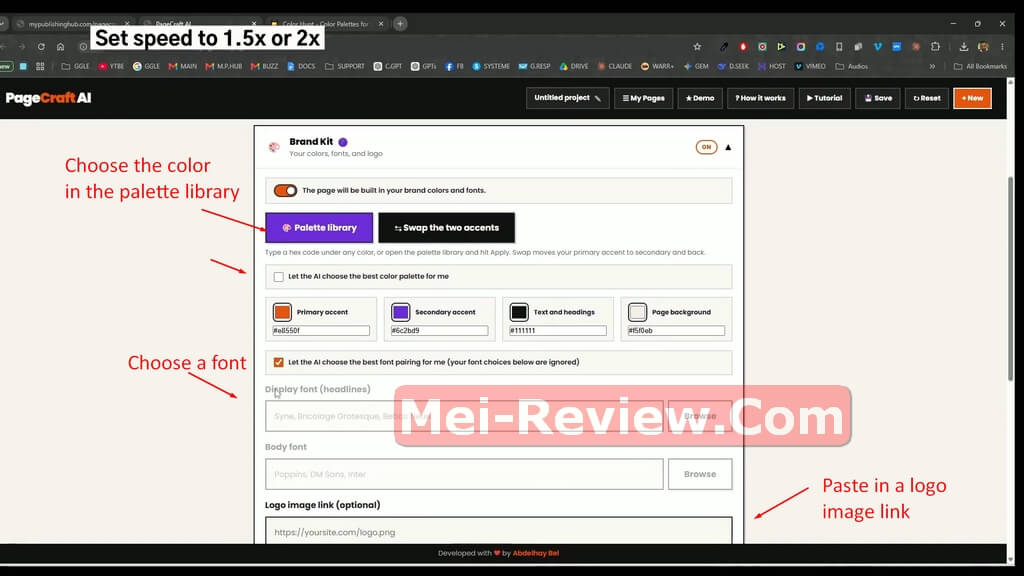Click the PageCraft AI logo
Viewport: 1024px width, 576px height.
click(48, 98)
